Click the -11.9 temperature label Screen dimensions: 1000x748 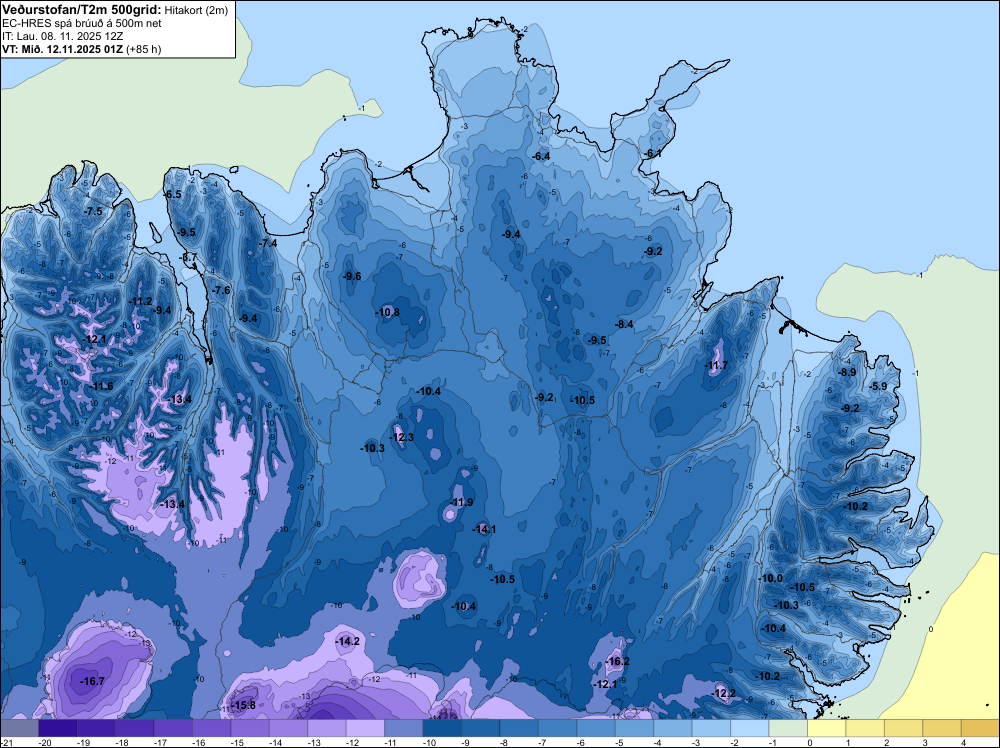[462, 502]
